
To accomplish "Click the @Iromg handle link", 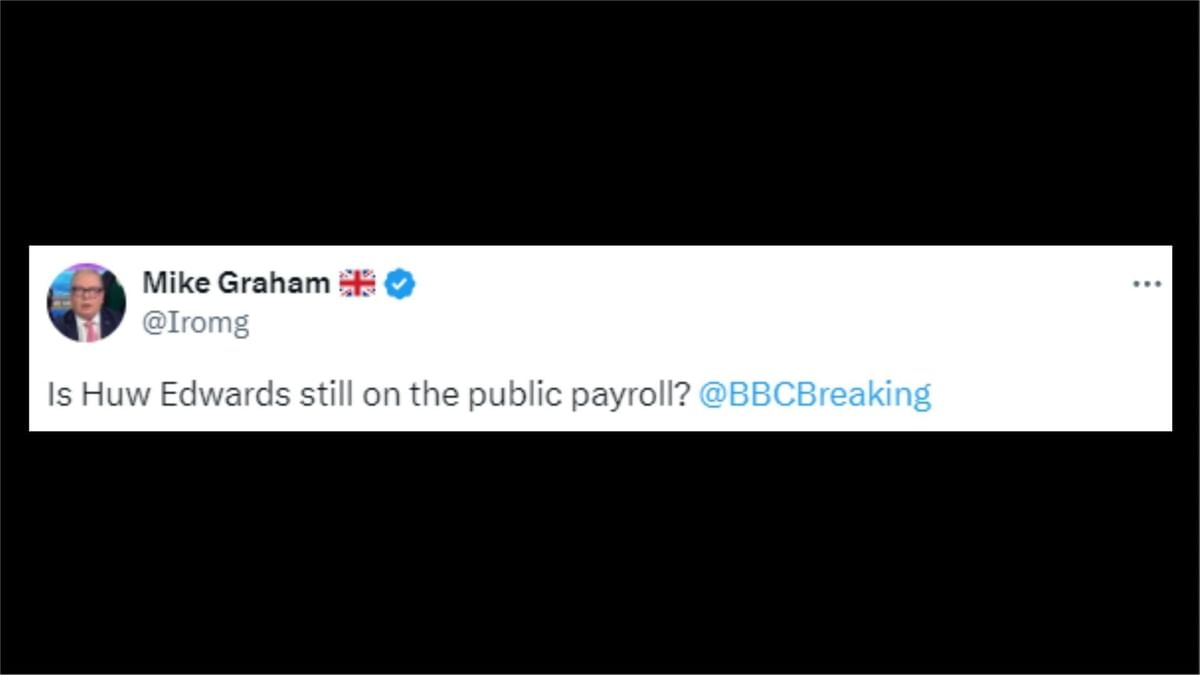I will pyautogui.click(x=197, y=321).
